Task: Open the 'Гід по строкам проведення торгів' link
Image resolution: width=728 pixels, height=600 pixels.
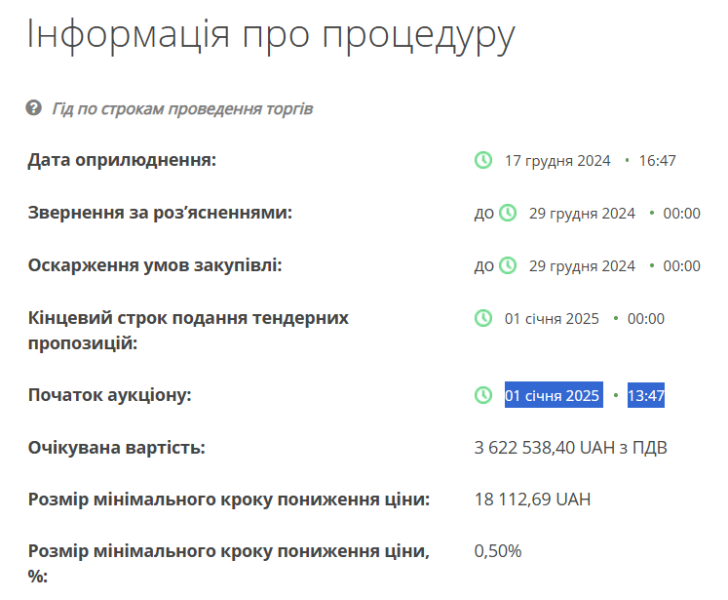Action: tap(182, 108)
